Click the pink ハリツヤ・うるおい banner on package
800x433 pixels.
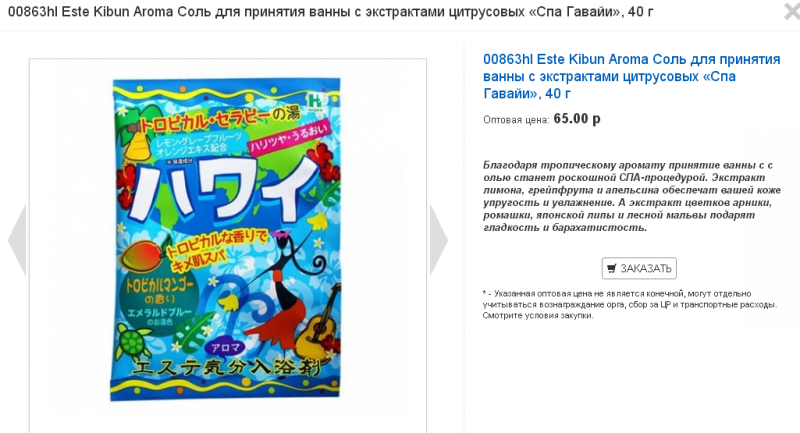coord(289,138)
